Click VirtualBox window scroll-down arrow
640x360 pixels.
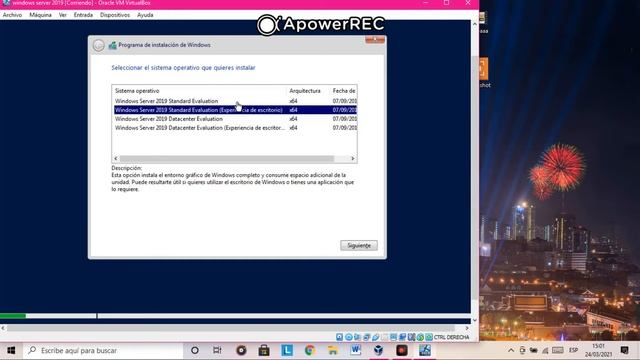click(475, 320)
